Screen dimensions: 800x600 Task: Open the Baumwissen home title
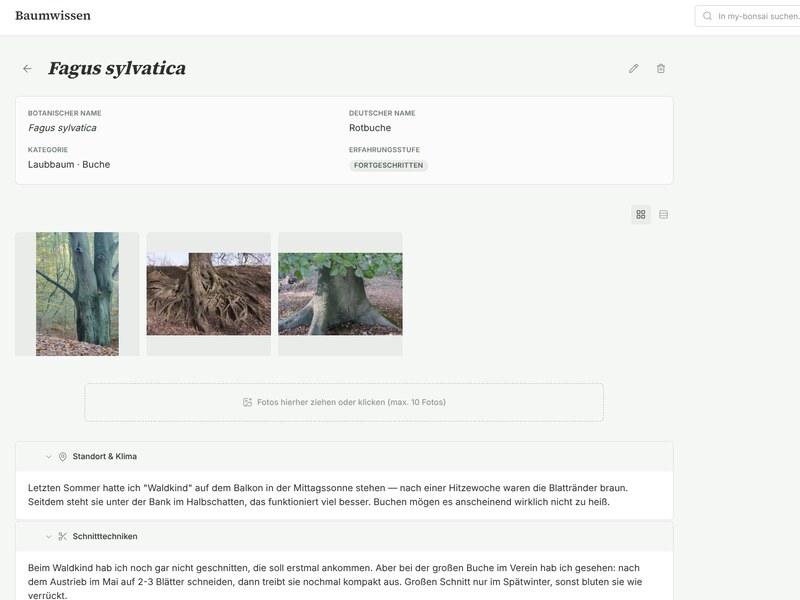53,16
